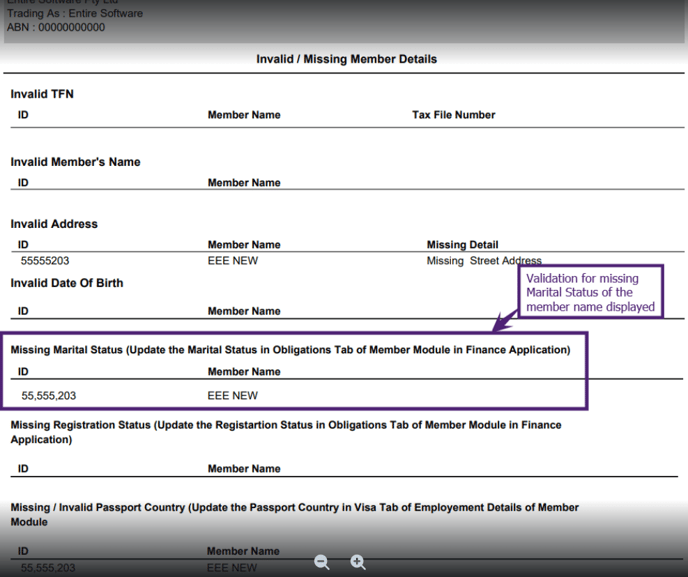The width and height of the screenshot is (688, 577).
Task: Click the 'Missing Marital Status' heading text
Action: [290, 350]
